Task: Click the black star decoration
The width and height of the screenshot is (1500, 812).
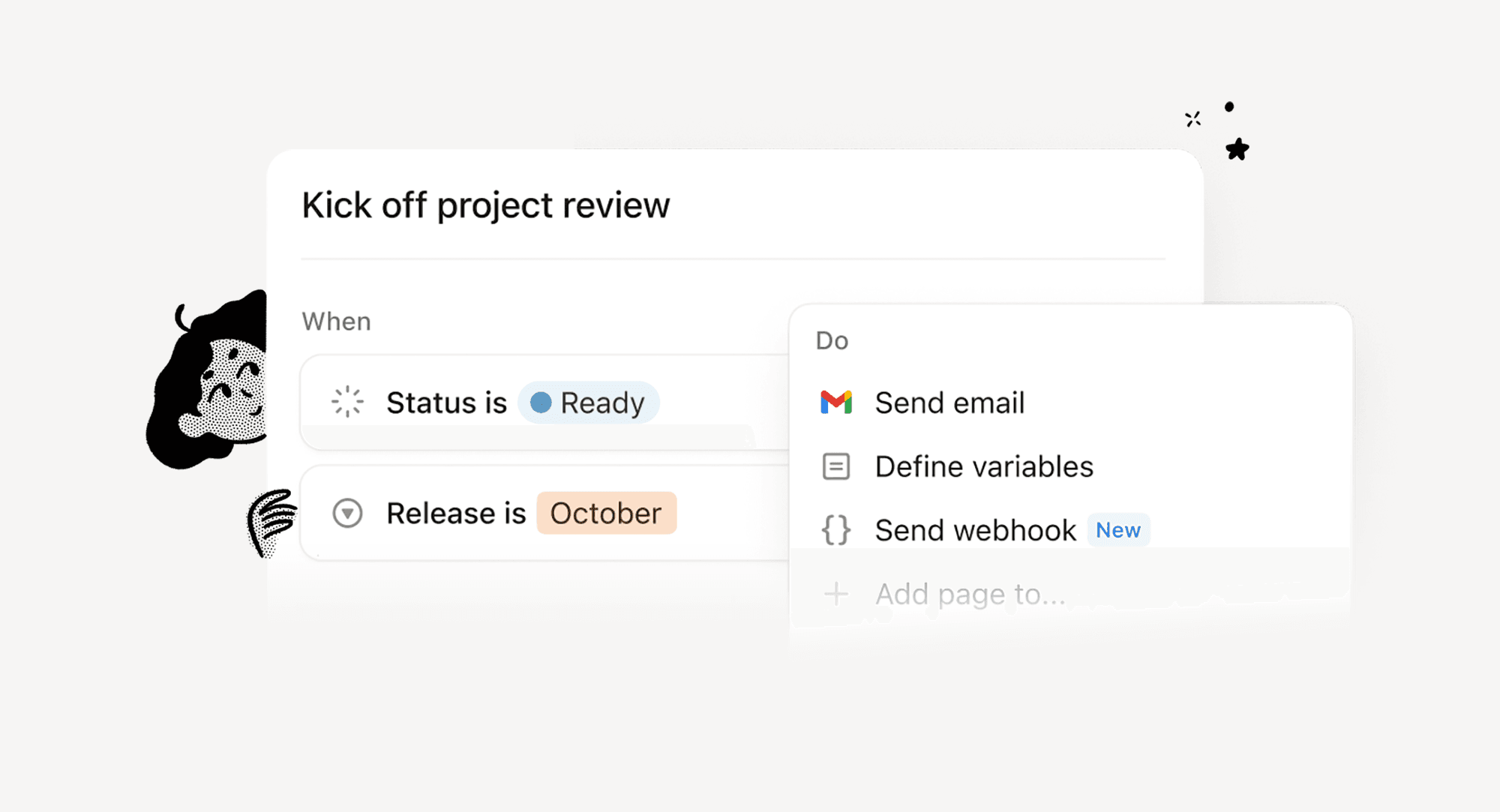Action: tap(1237, 149)
